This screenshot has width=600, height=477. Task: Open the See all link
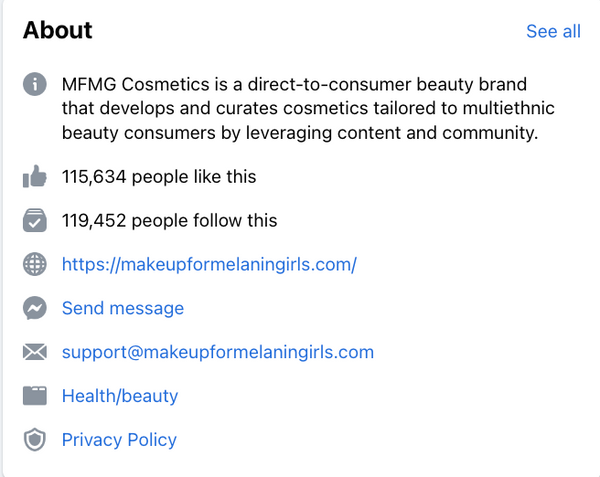553,31
